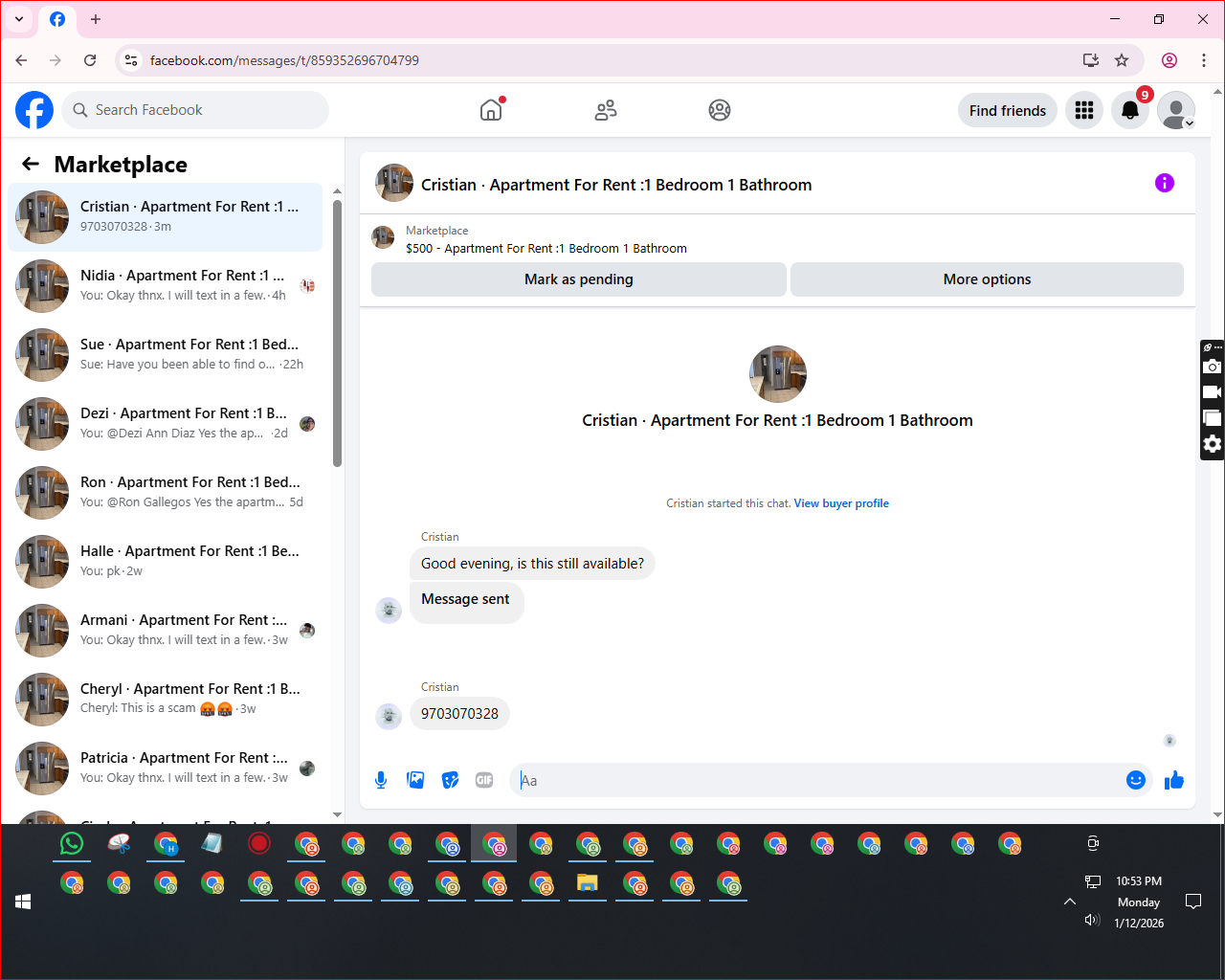Open the Windows Start menu

tap(23, 902)
